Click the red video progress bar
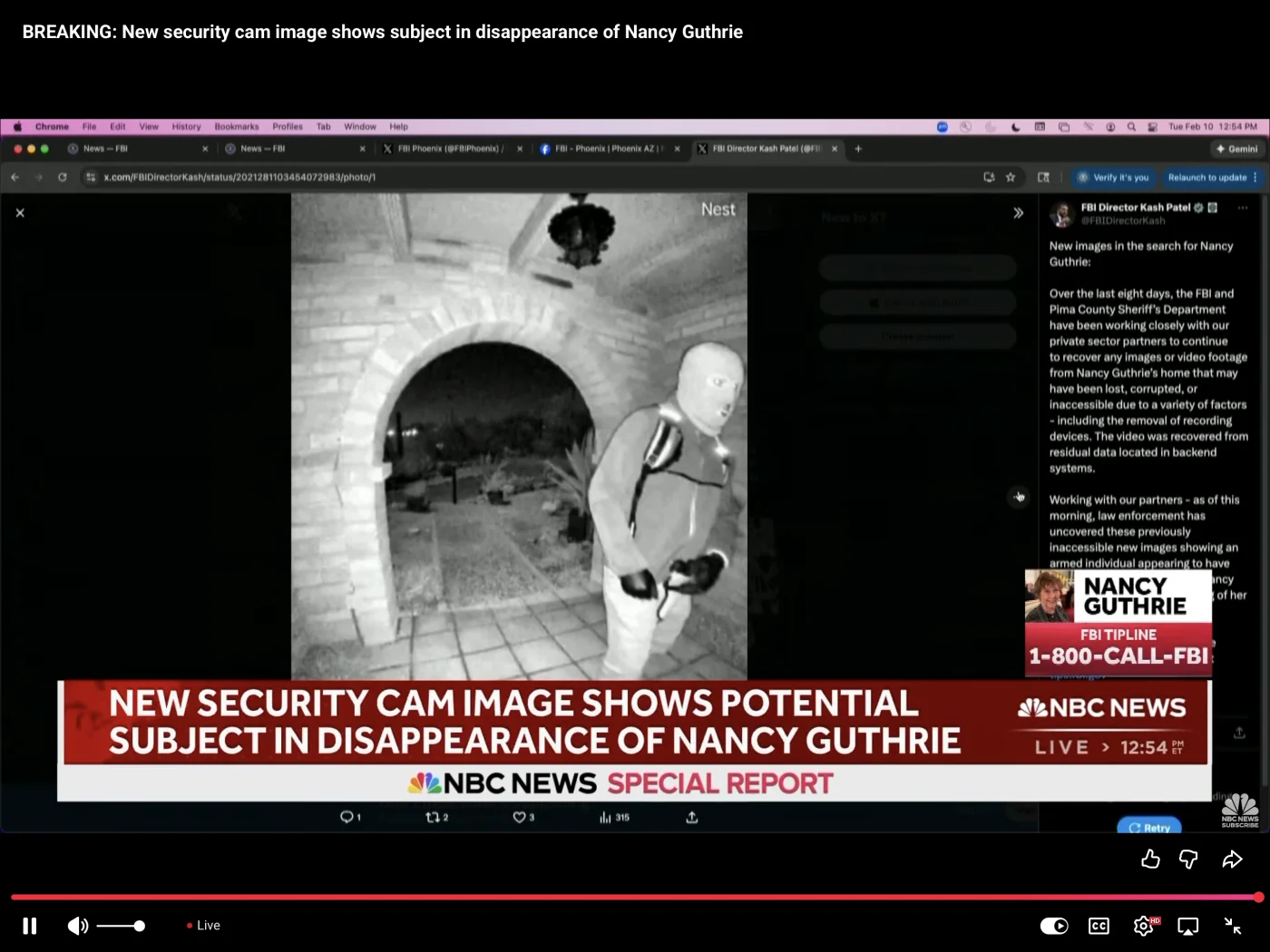Viewport: 1270px width, 952px height. pos(635,898)
